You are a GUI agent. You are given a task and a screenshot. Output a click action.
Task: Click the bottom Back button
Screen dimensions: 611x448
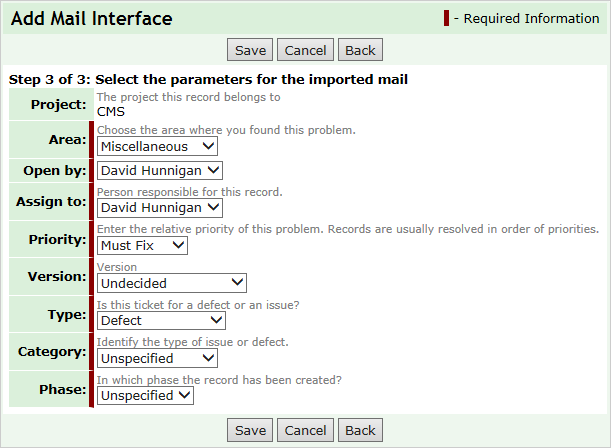click(360, 430)
